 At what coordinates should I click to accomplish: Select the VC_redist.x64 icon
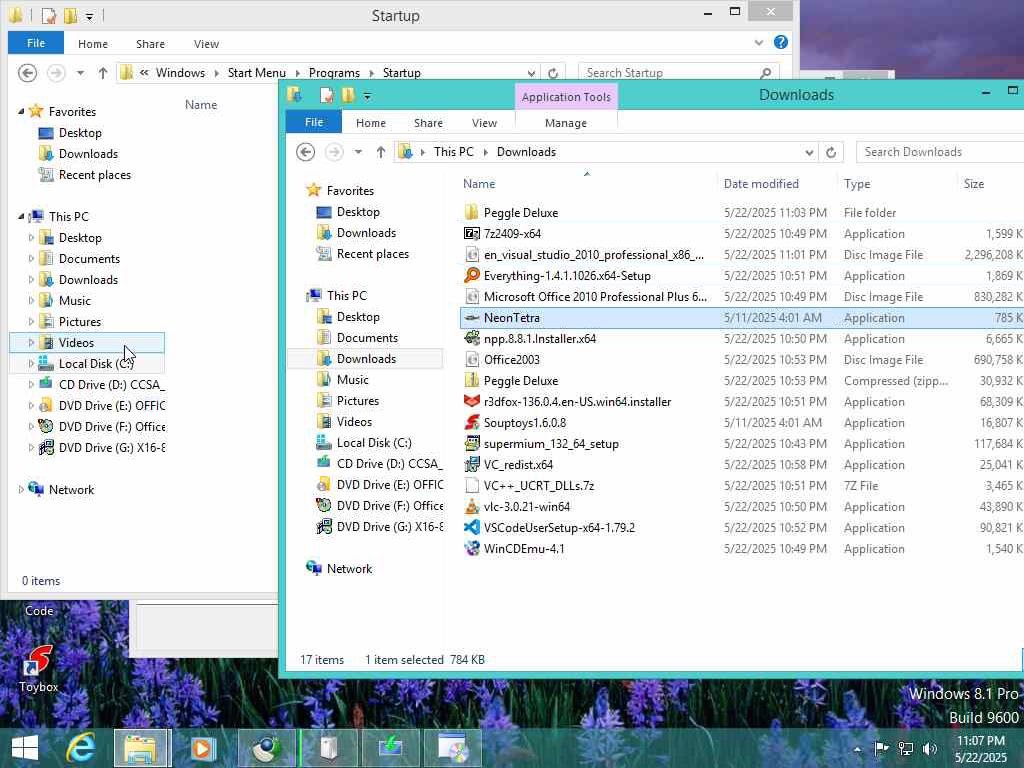[x=472, y=464]
